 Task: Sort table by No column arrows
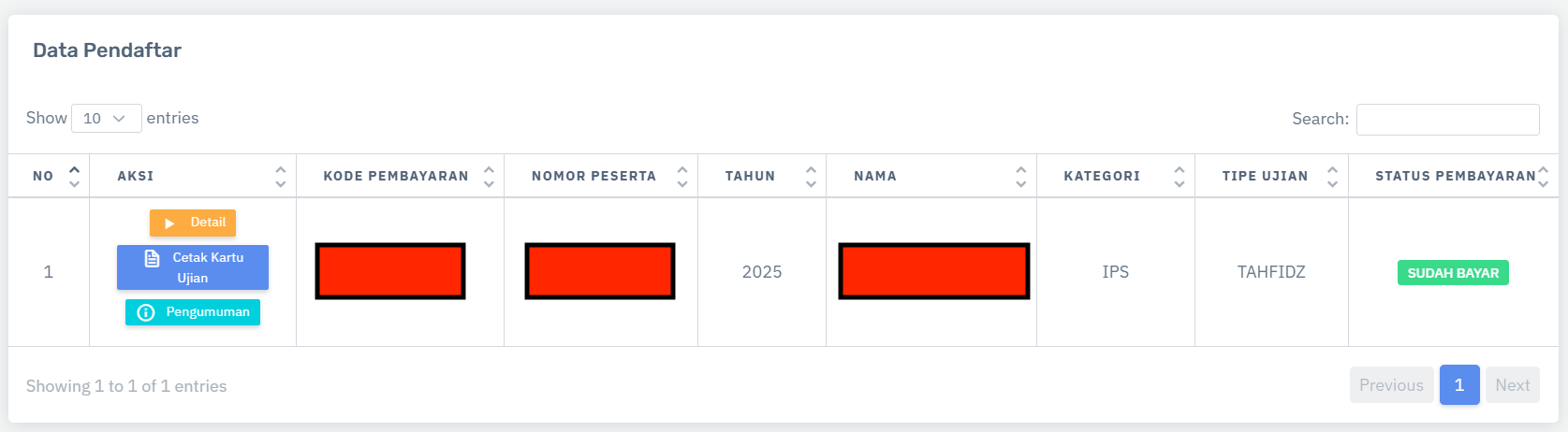coord(75,176)
